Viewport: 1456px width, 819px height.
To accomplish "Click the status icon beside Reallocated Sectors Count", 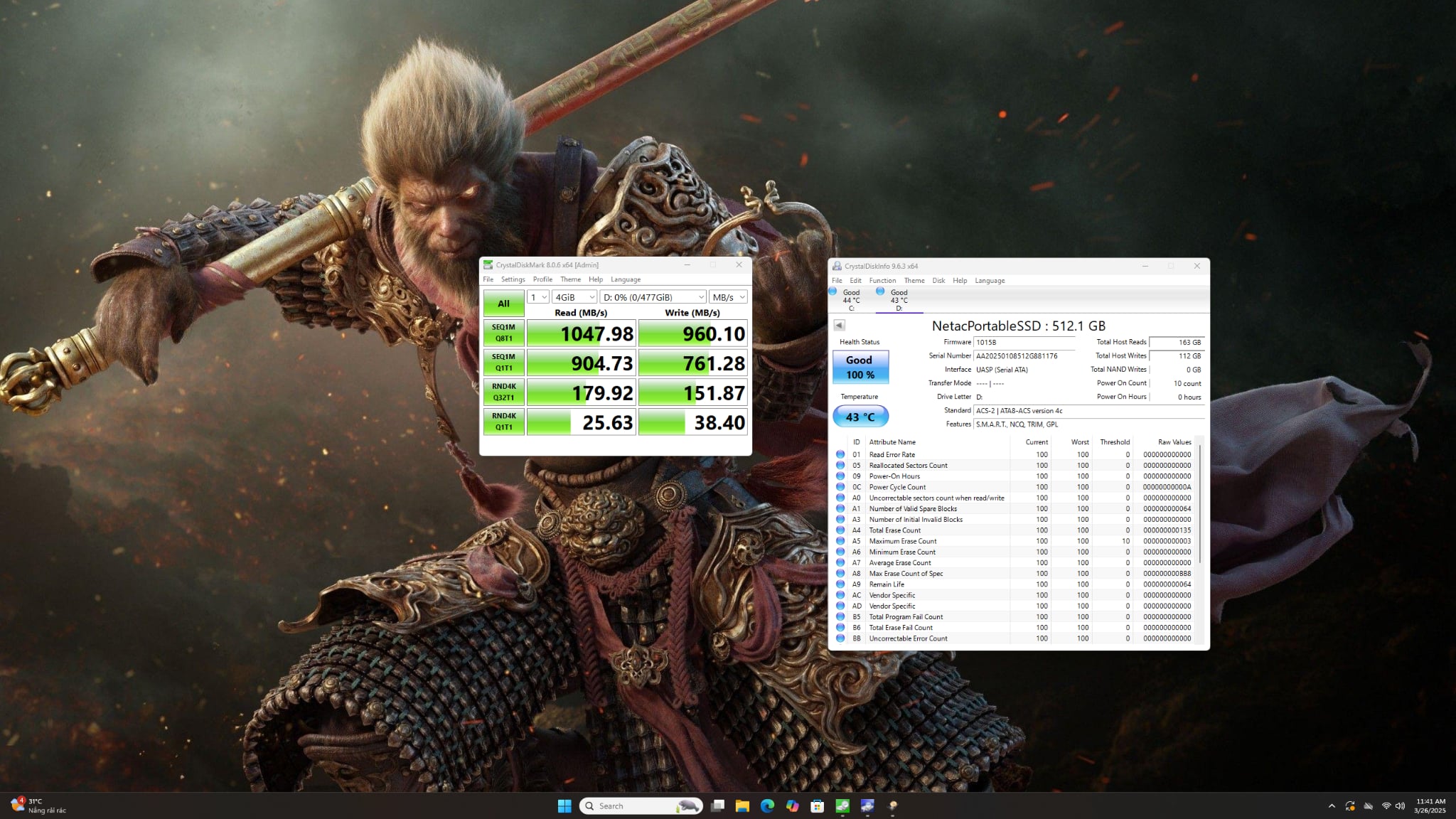I will tap(840, 465).
